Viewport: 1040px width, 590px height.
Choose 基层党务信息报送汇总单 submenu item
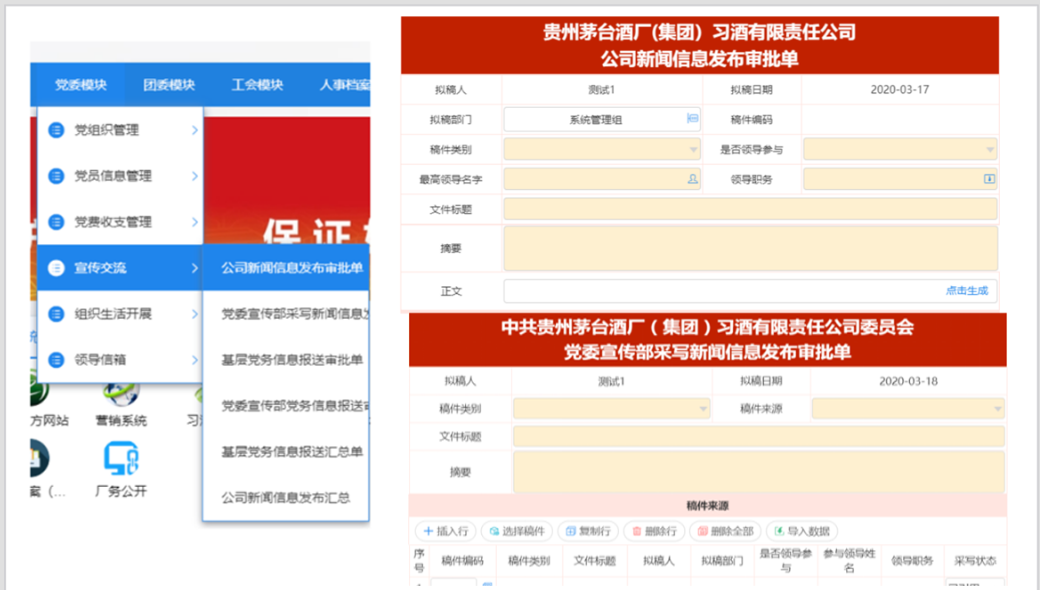[286, 451]
